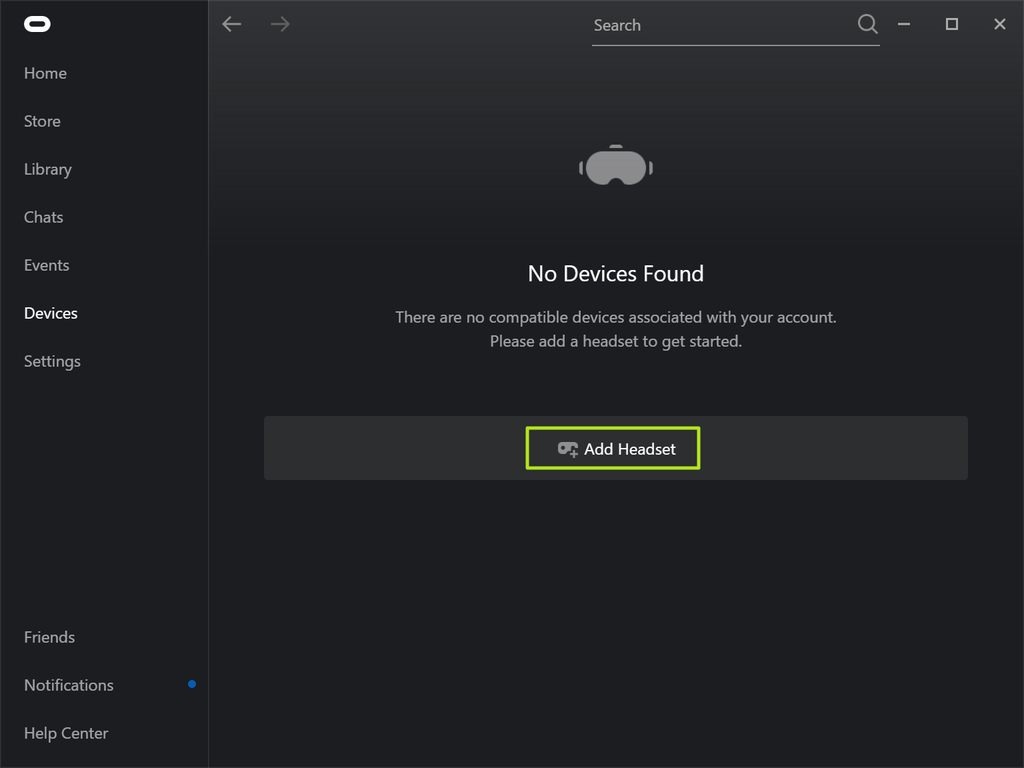Open the Help Center link

[x=66, y=733]
